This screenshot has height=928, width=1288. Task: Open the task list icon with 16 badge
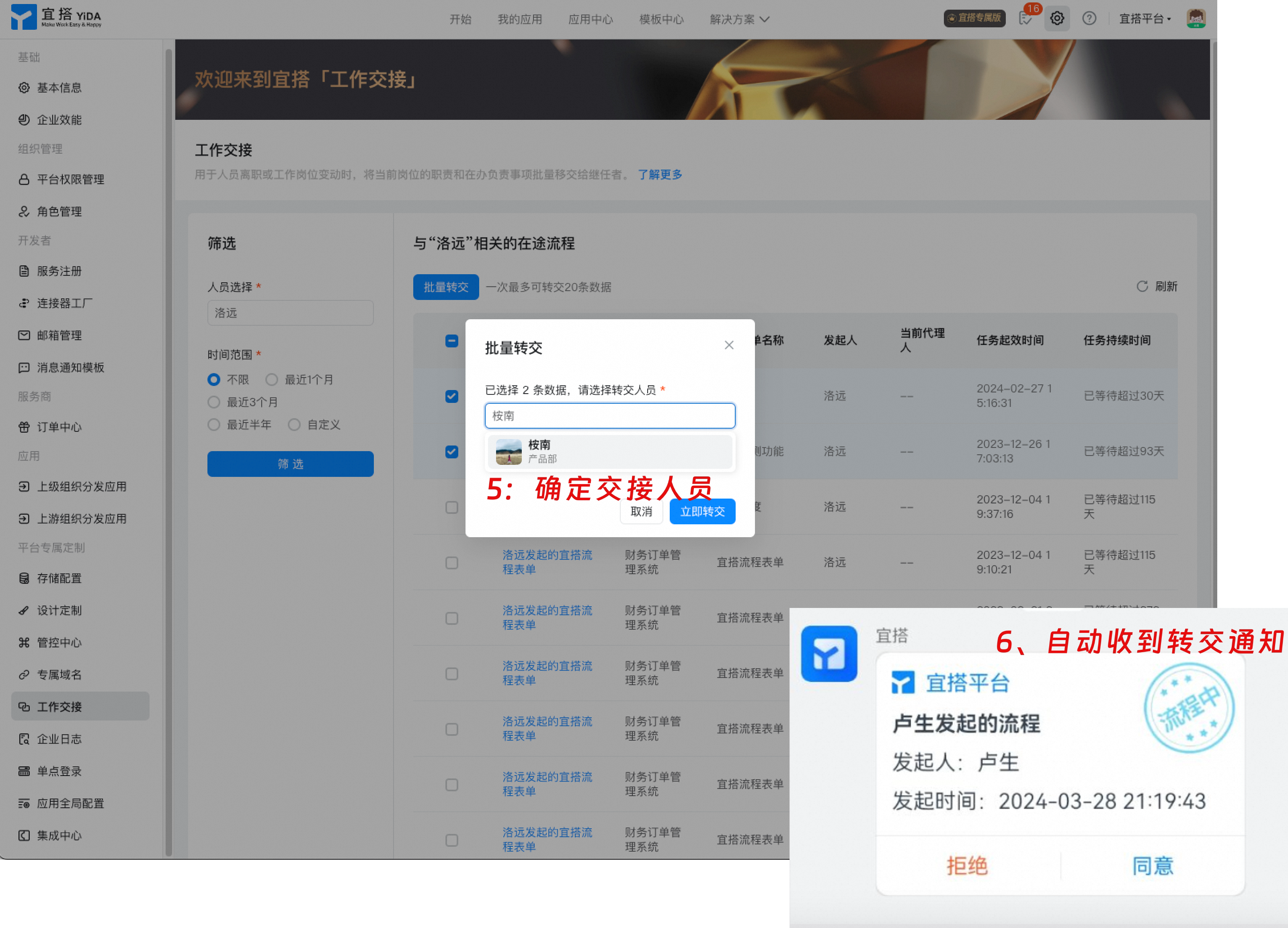1025,18
